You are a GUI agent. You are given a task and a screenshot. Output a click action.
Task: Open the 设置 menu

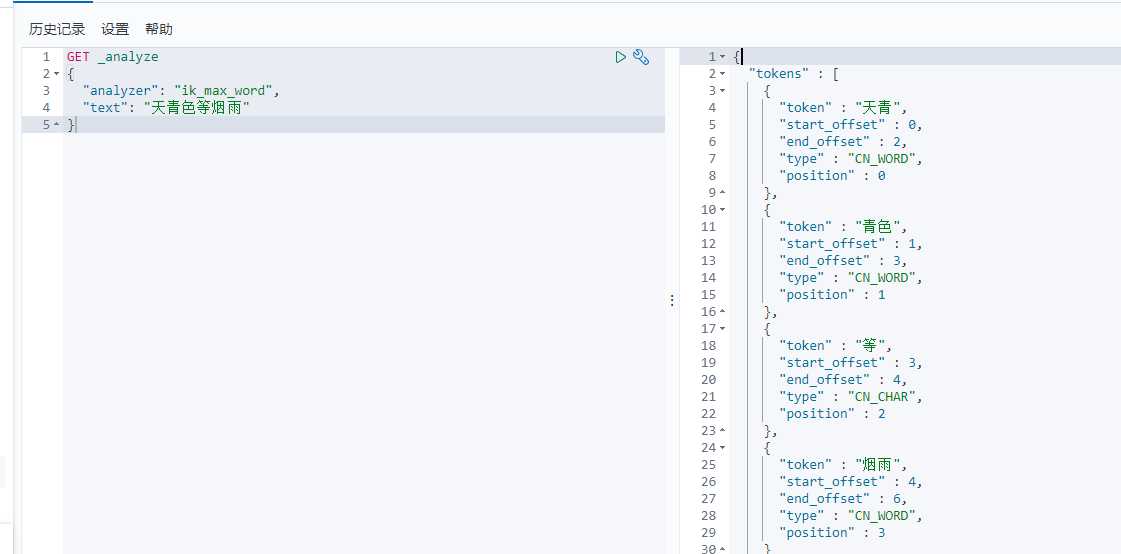[115, 29]
